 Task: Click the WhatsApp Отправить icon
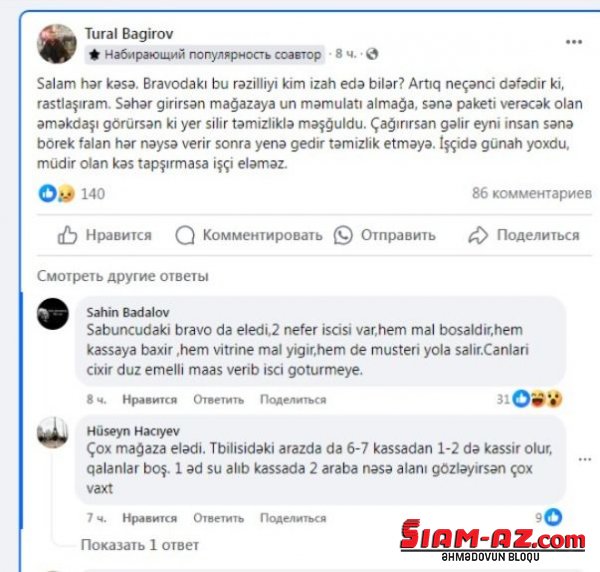343,235
